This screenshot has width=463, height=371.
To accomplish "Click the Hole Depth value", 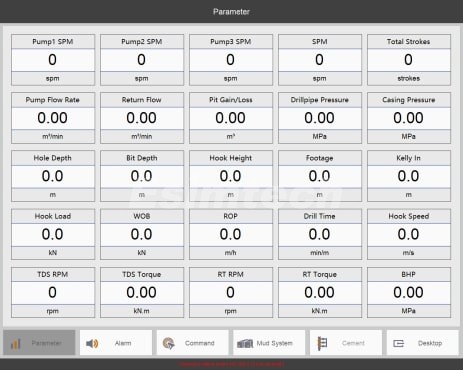I will click(53, 176).
